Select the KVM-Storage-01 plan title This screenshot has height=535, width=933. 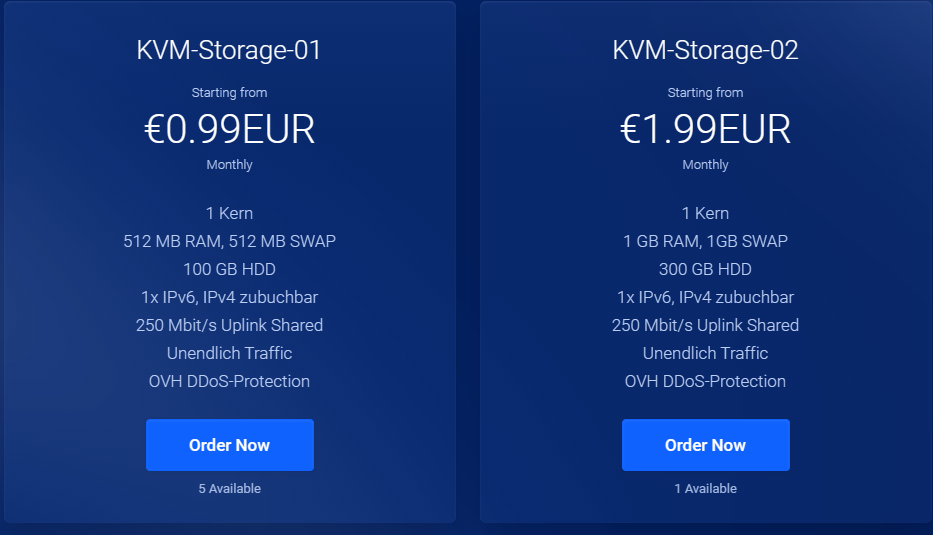[x=229, y=50]
